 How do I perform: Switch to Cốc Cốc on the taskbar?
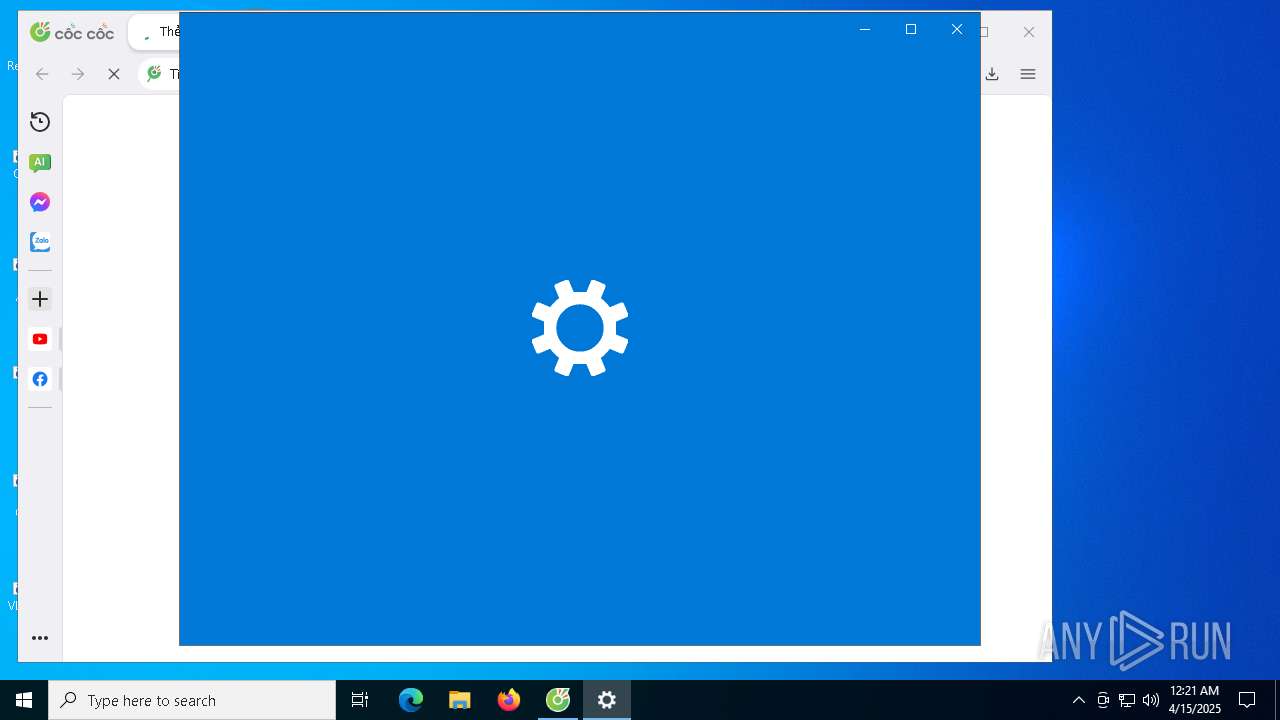tap(558, 700)
